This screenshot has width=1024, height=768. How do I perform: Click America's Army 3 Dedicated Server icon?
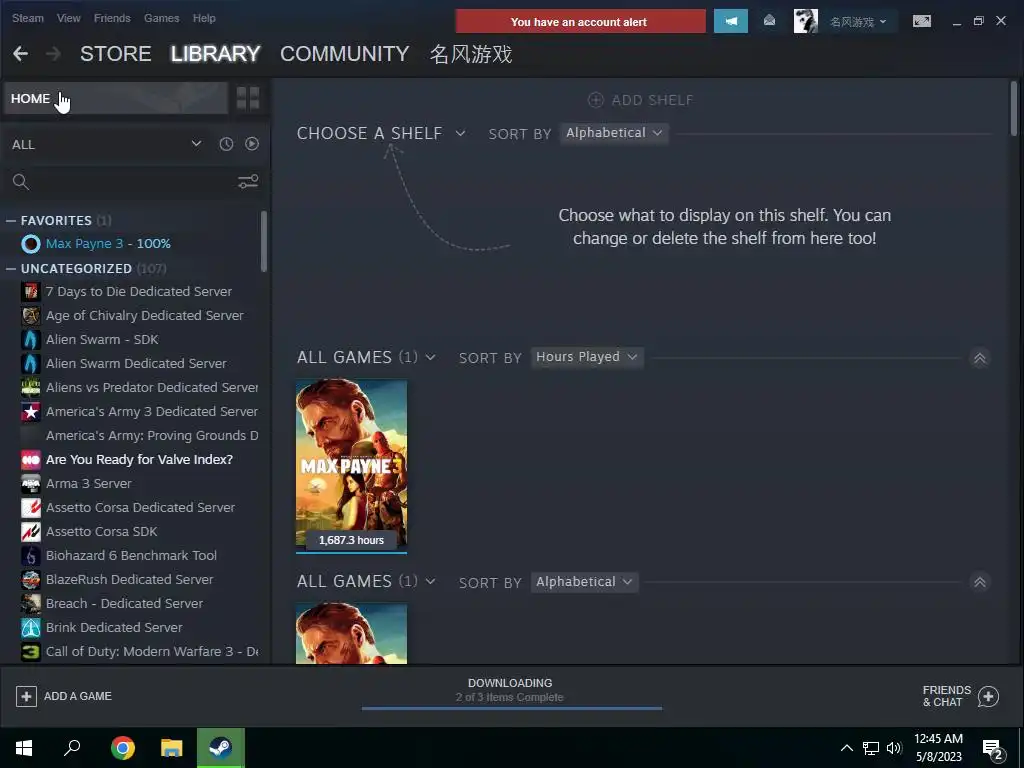31,411
